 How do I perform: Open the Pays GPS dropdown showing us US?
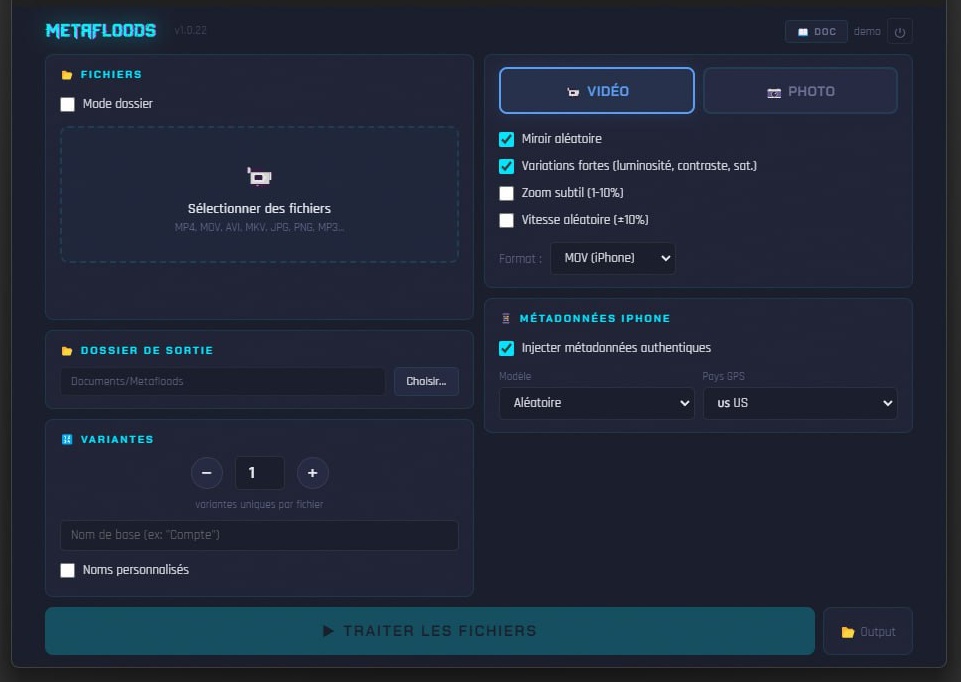[x=798, y=403]
